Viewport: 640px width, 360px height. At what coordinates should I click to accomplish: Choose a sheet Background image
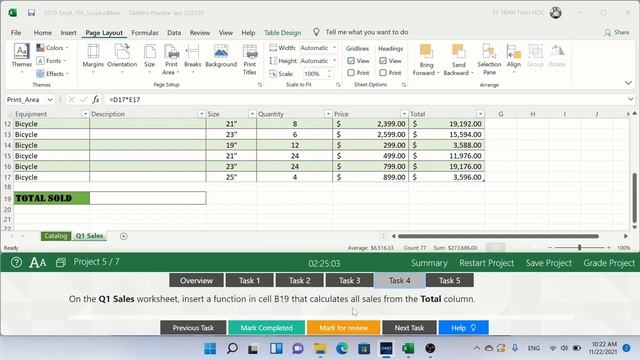221,56
